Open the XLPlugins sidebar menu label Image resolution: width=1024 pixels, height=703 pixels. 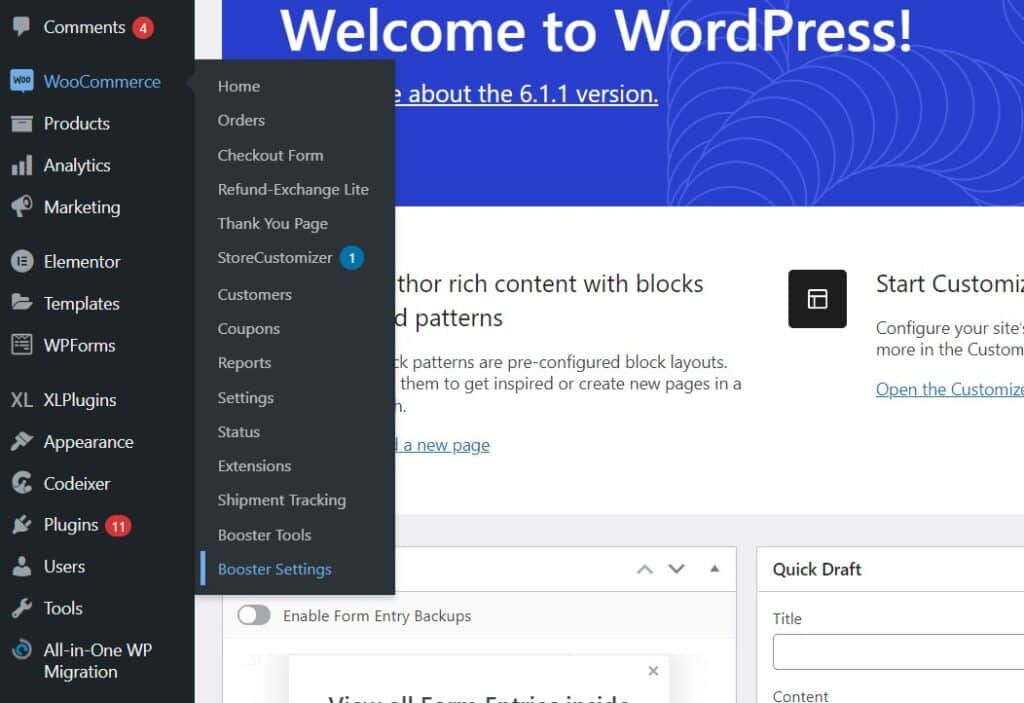pyautogui.click(x=80, y=400)
